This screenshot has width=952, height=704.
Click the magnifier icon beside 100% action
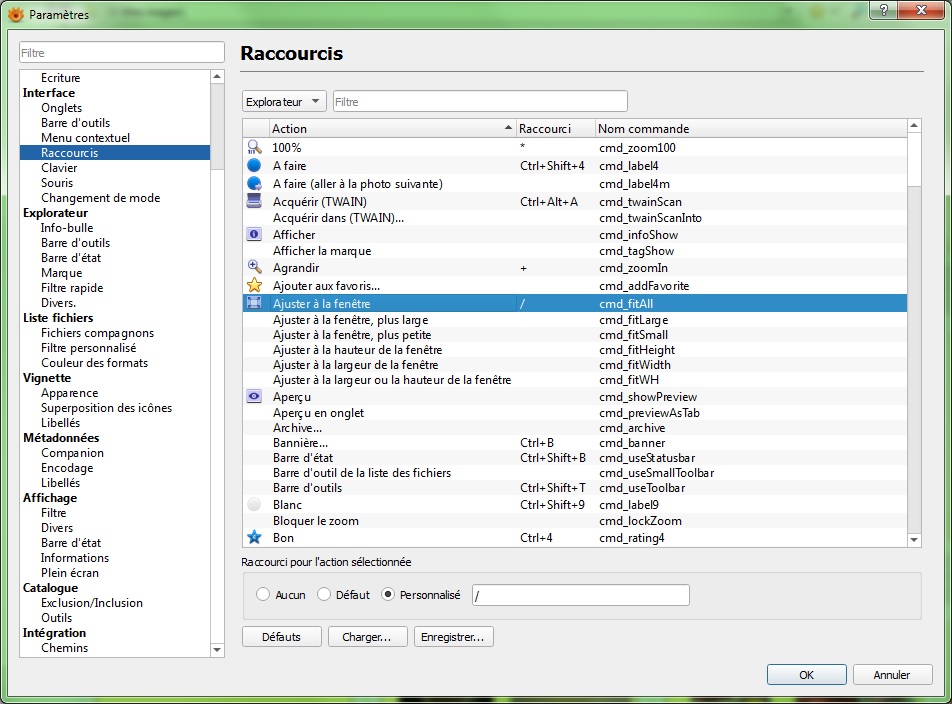click(254, 147)
